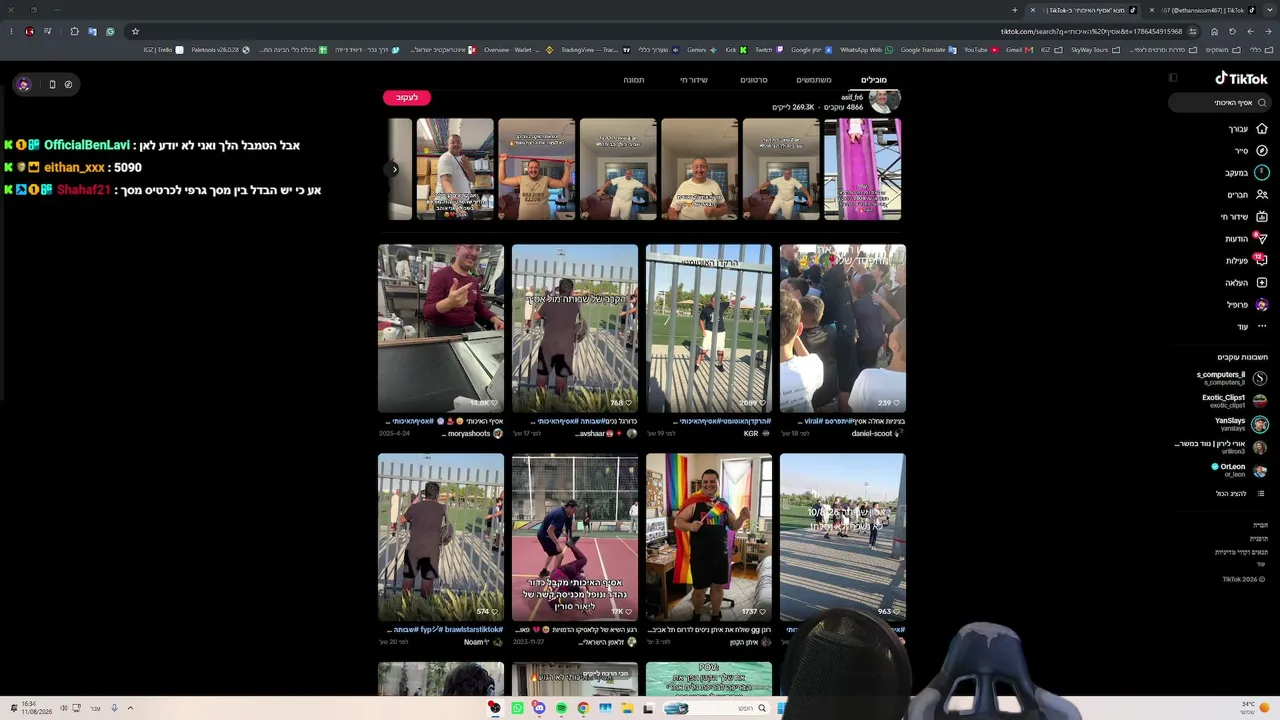Advance the asif_fr6 video carousel arrow
The image size is (1280, 720).
tap(394, 169)
